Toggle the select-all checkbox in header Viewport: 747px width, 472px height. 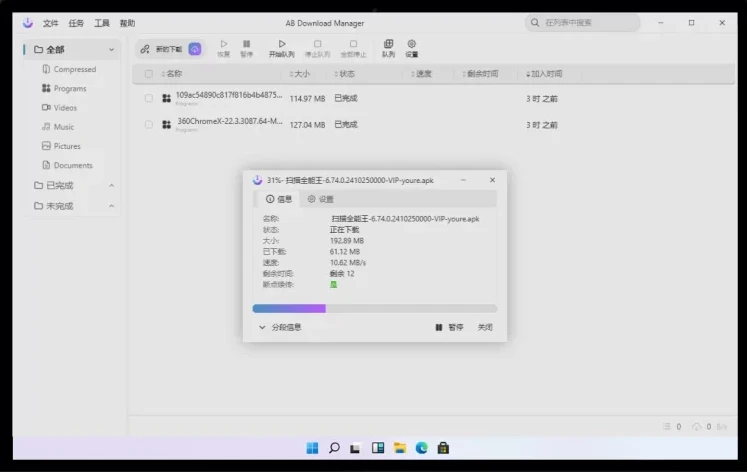click(x=149, y=74)
